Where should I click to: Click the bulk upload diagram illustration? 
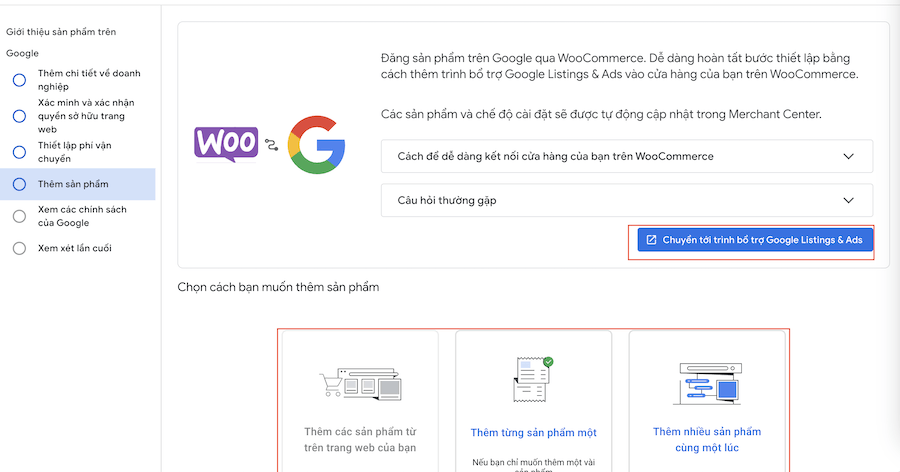point(707,384)
